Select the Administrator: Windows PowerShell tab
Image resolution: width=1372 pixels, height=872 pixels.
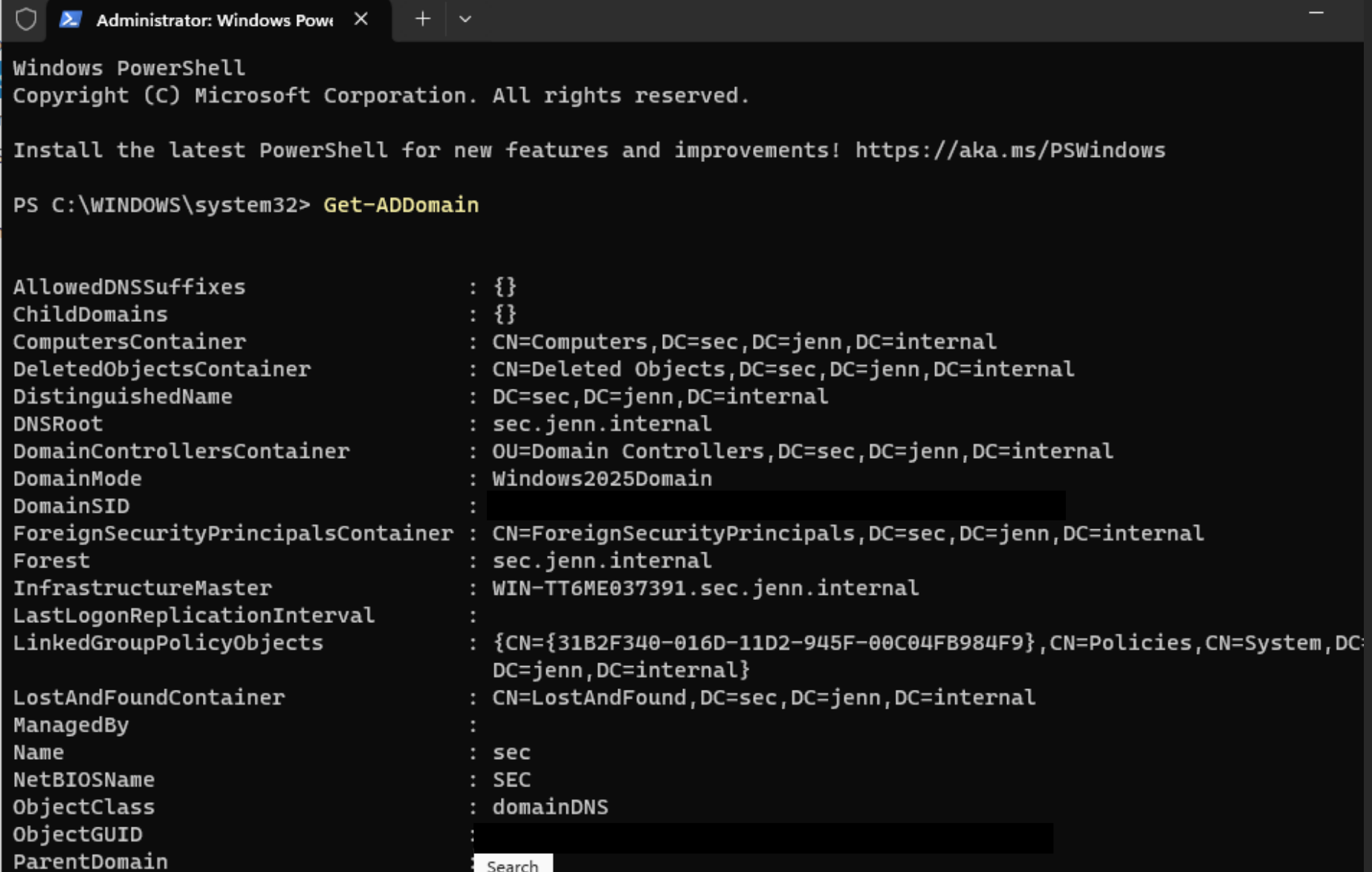point(219,20)
